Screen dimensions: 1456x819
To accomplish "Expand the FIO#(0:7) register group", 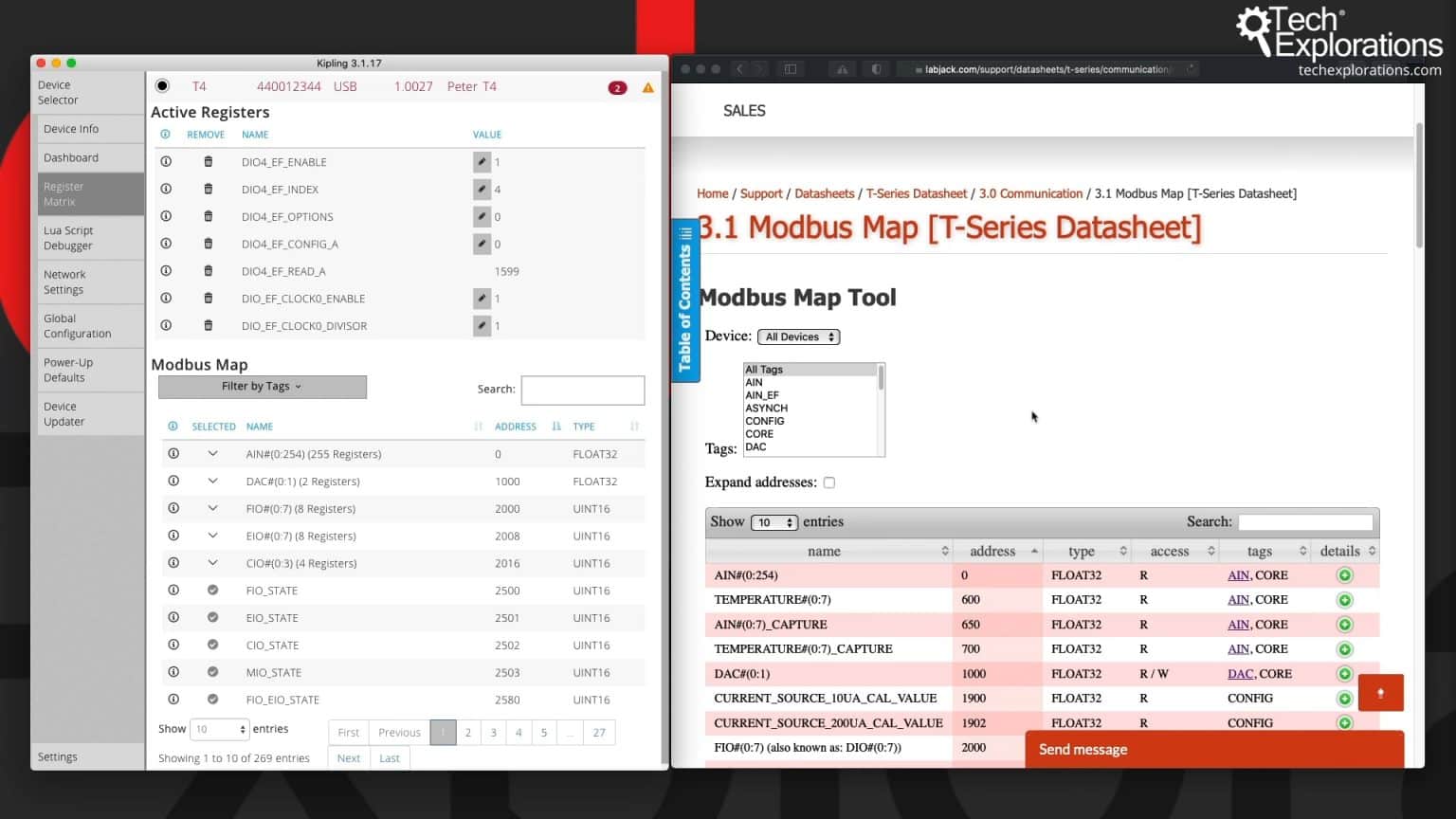I will 212,509.
